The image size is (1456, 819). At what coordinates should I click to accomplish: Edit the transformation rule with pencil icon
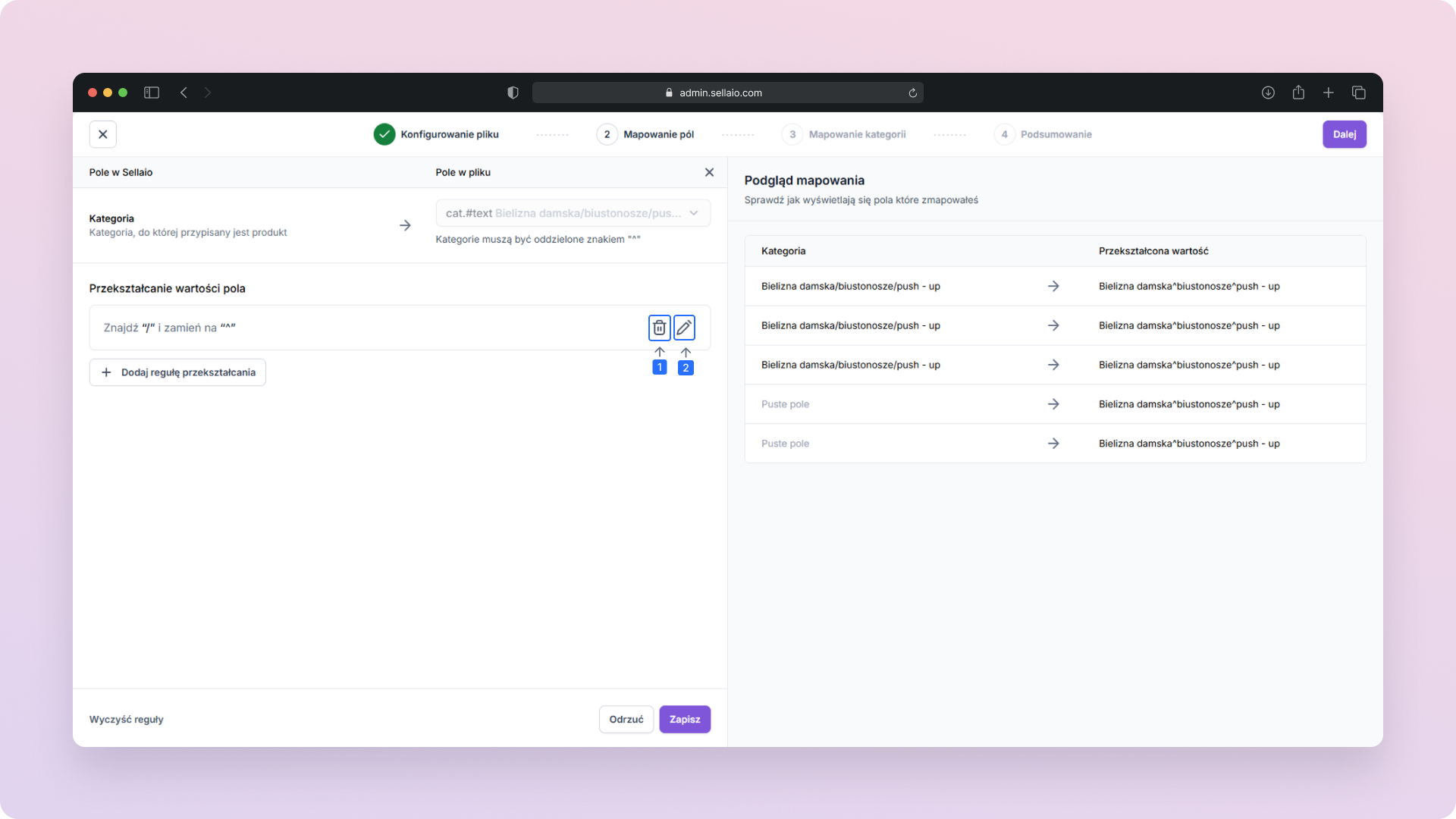pyautogui.click(x=684, y=328)
